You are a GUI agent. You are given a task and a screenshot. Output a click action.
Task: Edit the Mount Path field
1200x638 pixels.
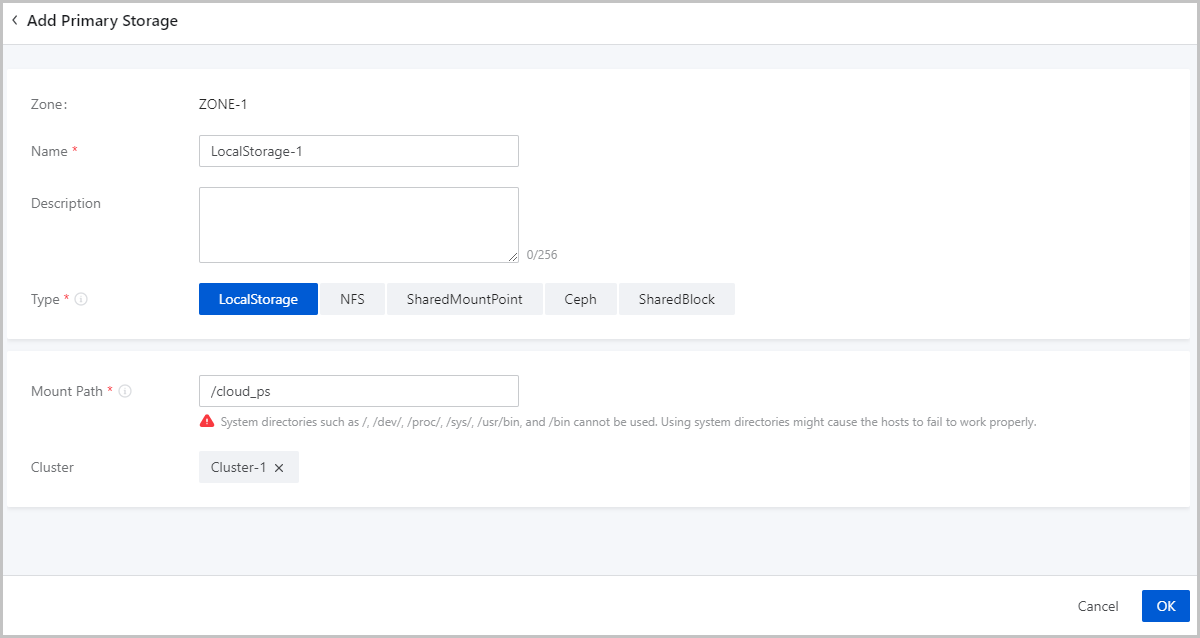click(x=359, y=391)
